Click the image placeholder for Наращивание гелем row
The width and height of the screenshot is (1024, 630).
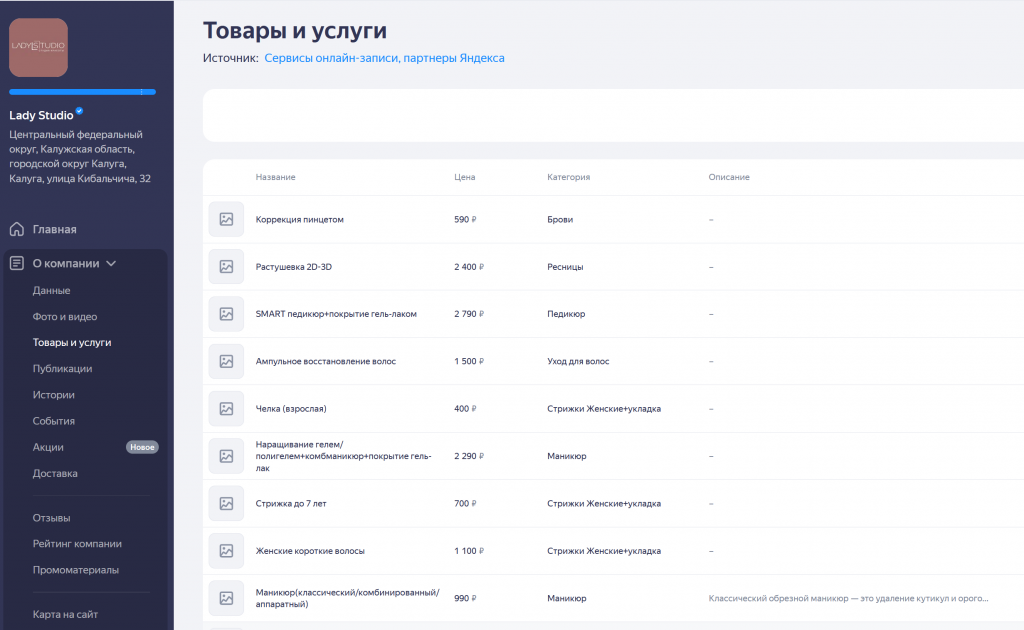tap(226, 456)
